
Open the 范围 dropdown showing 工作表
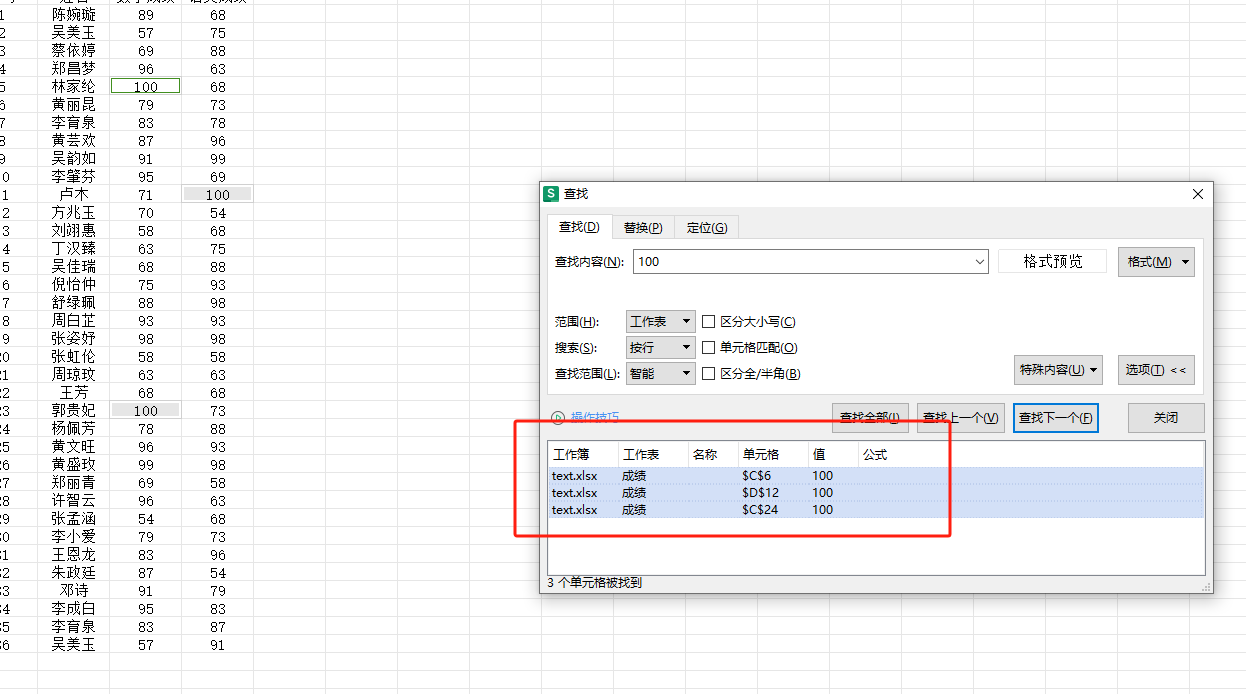point(660,322)
